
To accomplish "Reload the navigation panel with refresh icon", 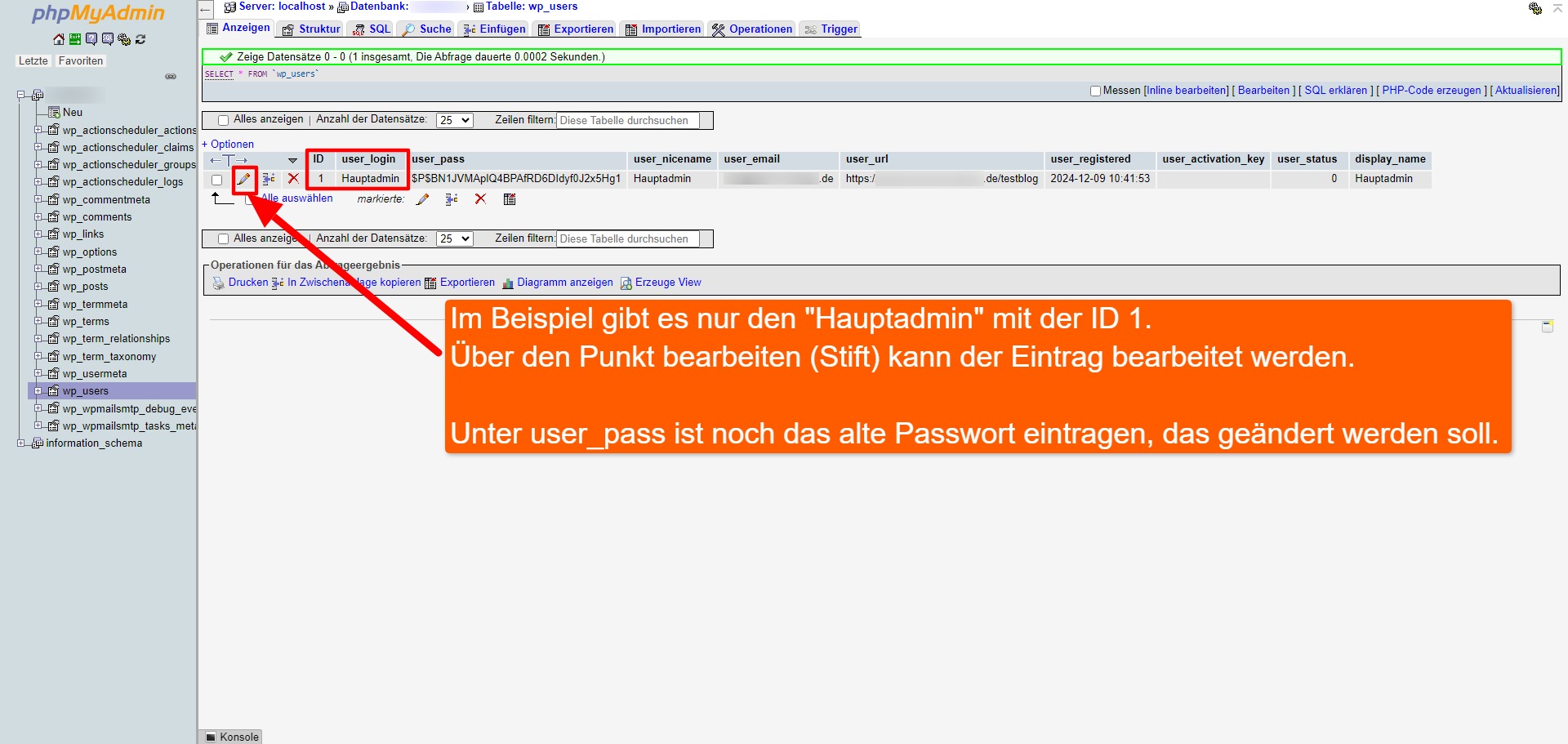I will tap(140, 39).
